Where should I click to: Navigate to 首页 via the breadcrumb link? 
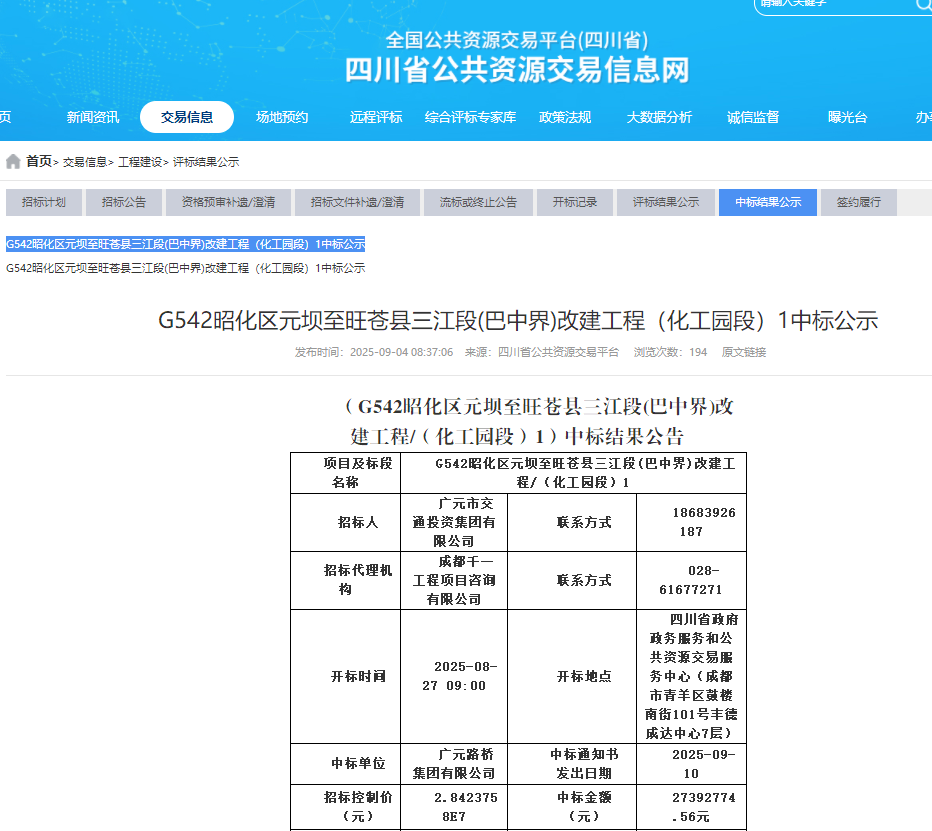coord(37,160)
